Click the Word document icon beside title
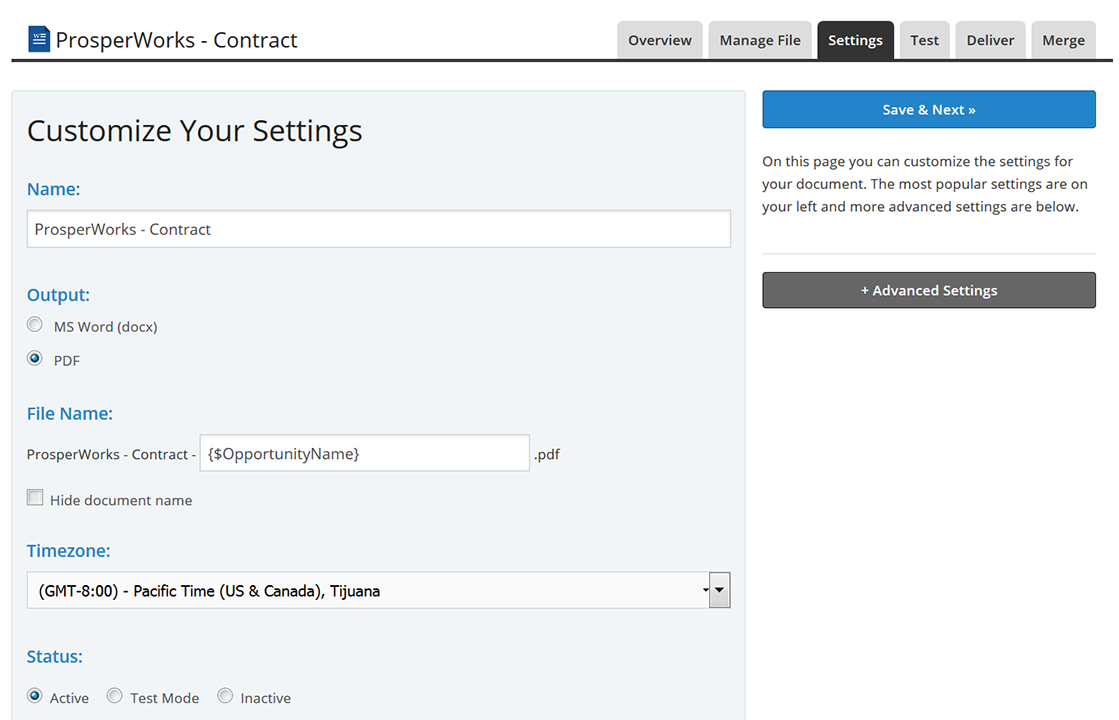Image resolution: width=1119 pixels, height=720 pixels. (39, 39)
